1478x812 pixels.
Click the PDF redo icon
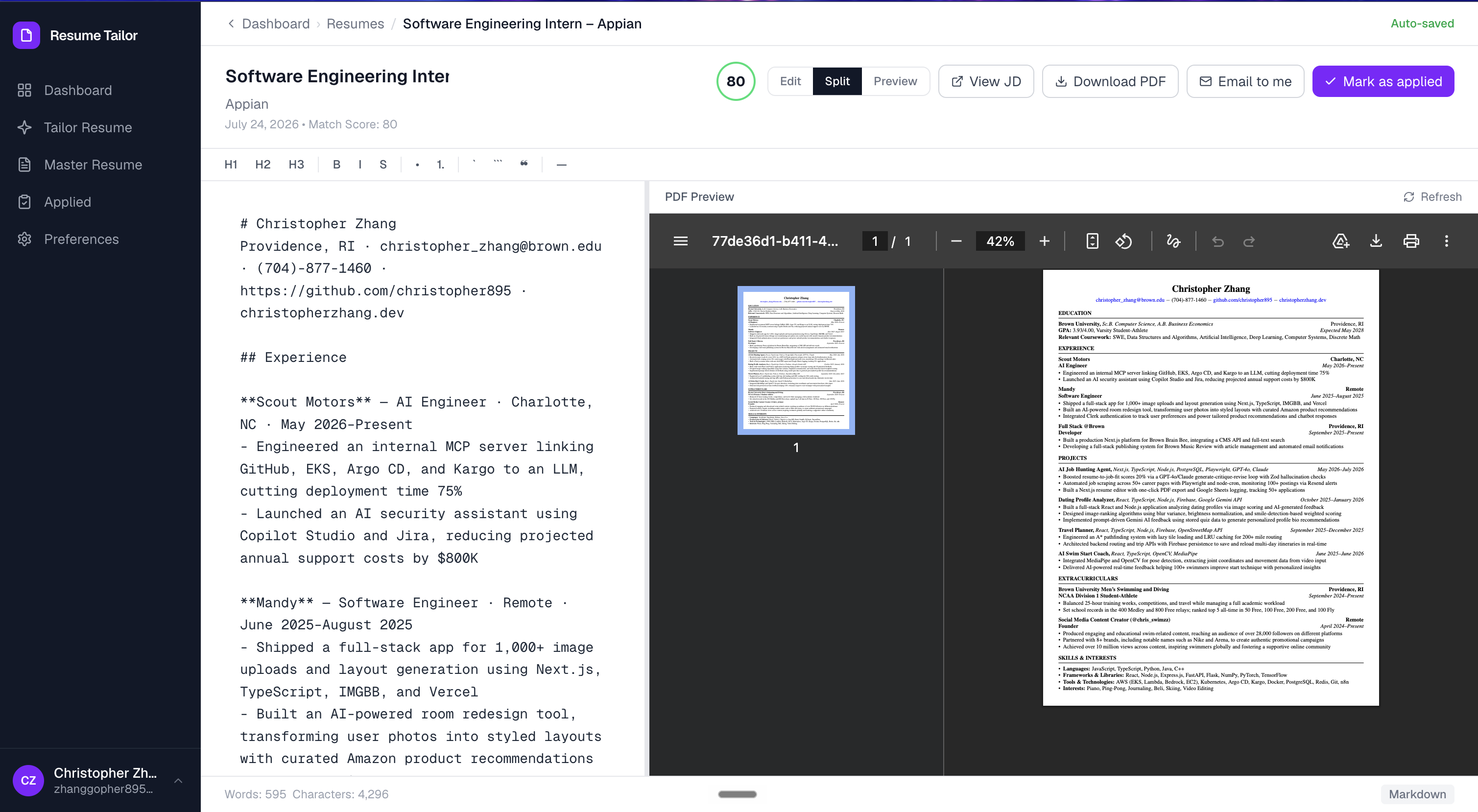coord(1249,241)
